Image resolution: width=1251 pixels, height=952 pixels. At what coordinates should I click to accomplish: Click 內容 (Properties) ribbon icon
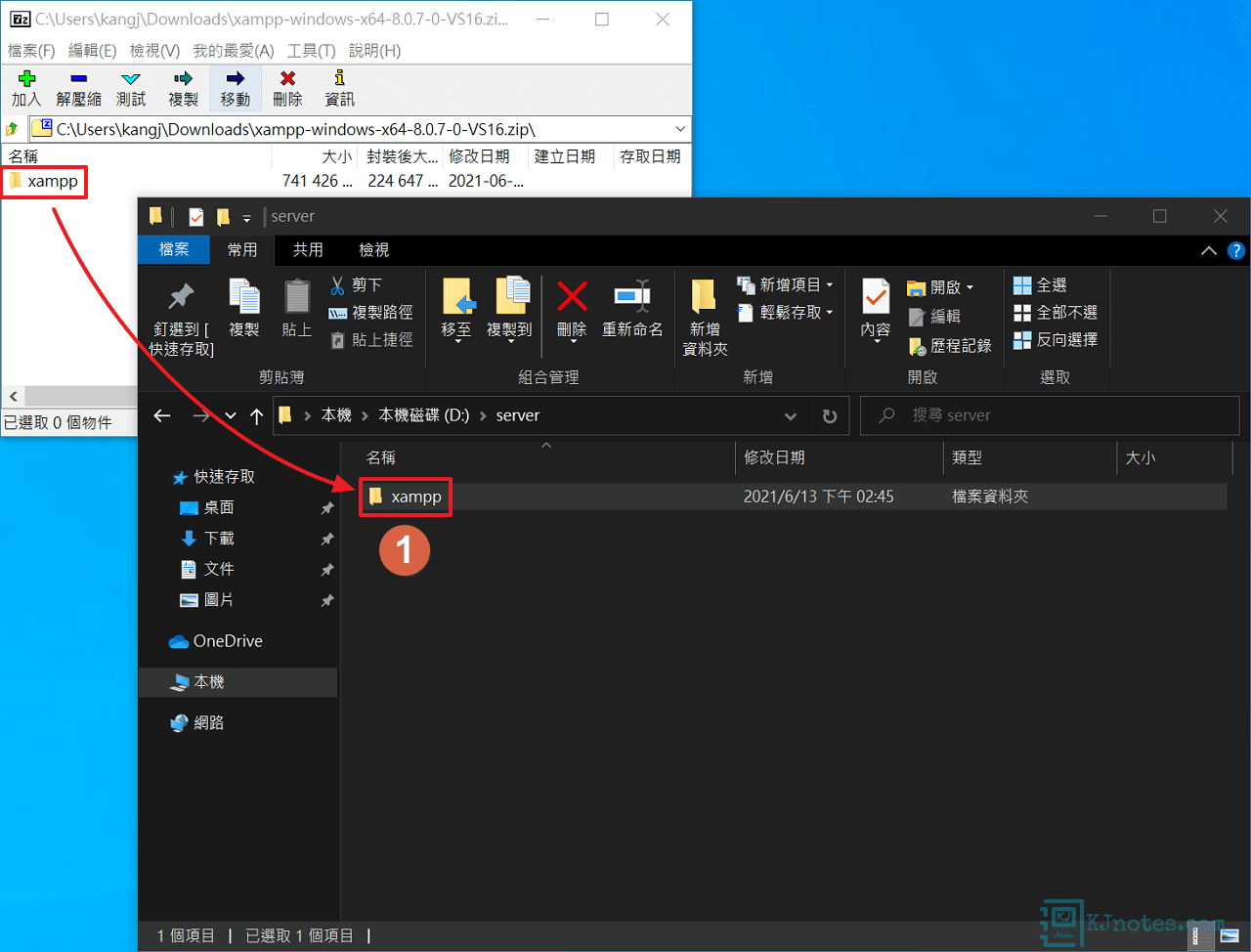pos(876,309)
